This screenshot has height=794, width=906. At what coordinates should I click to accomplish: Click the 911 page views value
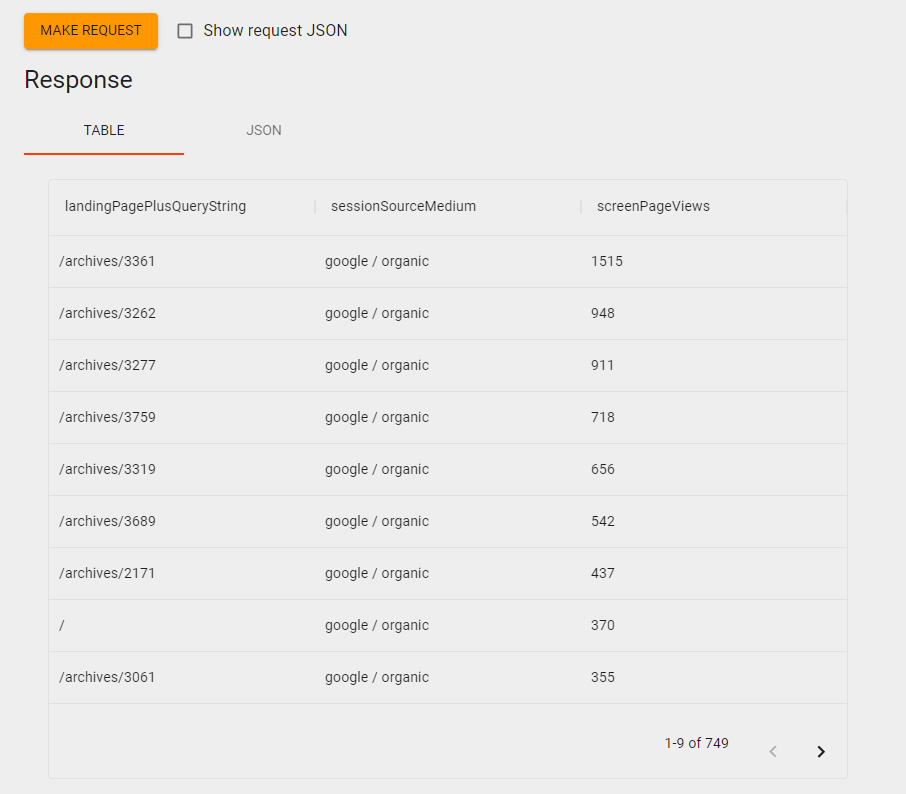(602, 365)
